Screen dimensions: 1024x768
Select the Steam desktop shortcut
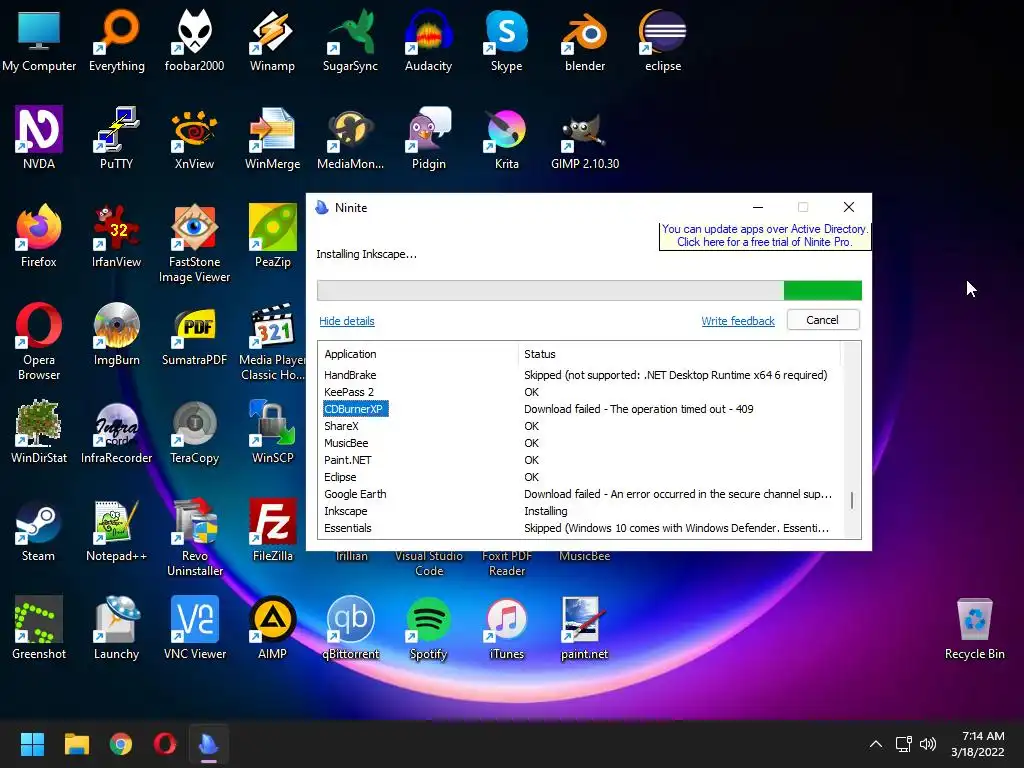point(39,530)
